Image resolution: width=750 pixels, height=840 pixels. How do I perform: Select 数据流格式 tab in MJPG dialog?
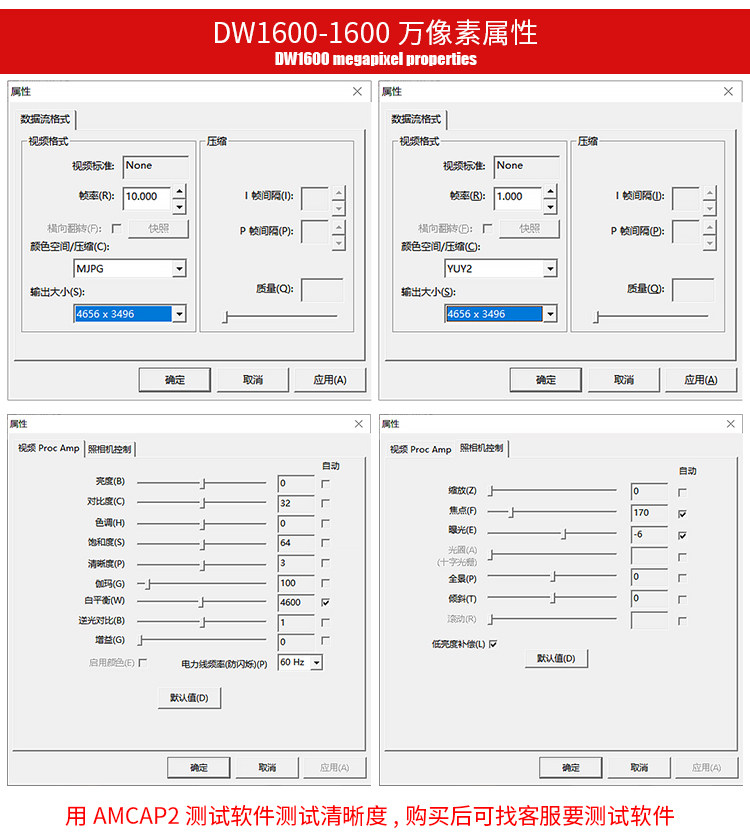[45, 119]
